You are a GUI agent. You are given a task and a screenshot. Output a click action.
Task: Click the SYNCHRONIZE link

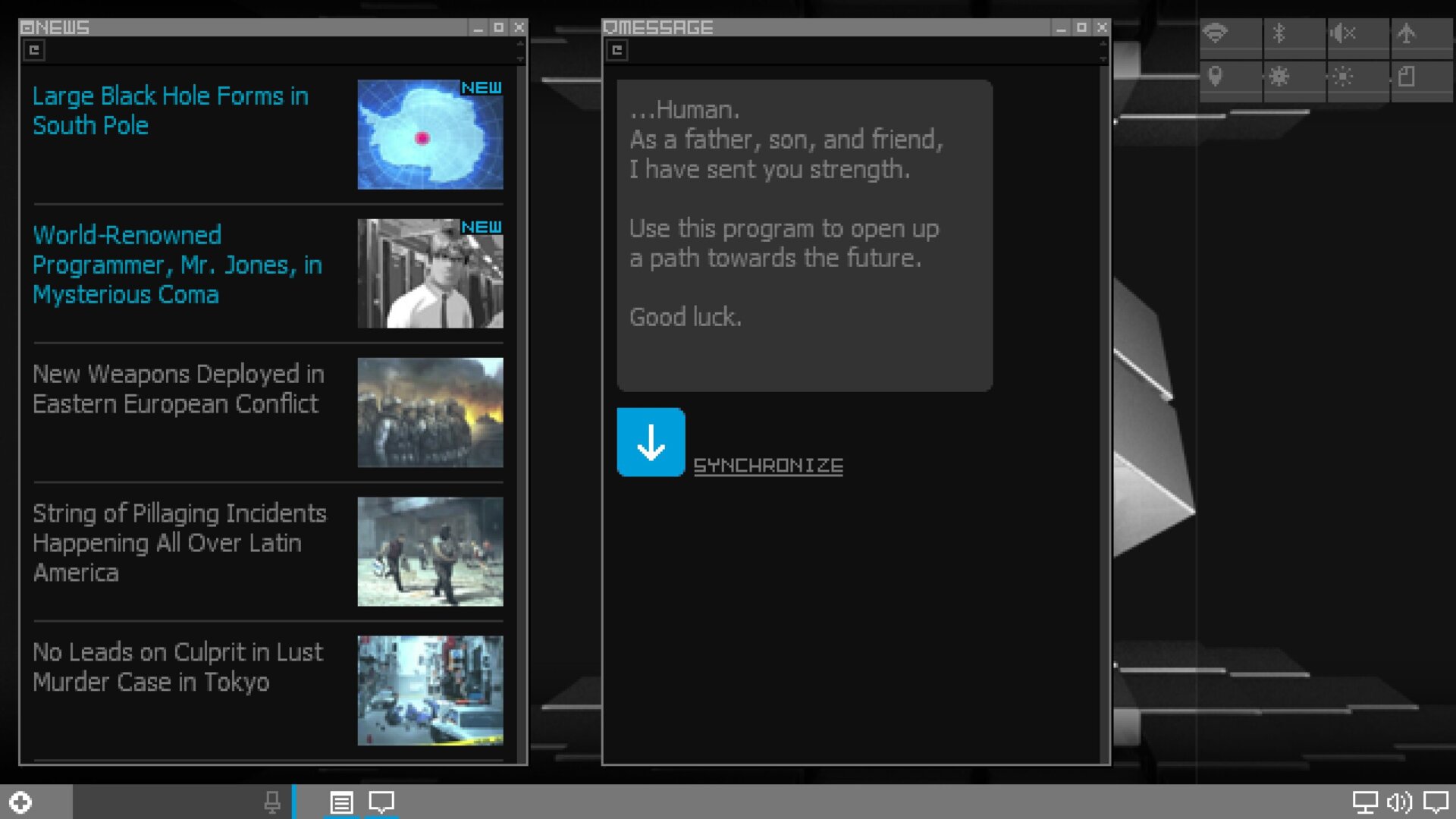click(767, 466)
